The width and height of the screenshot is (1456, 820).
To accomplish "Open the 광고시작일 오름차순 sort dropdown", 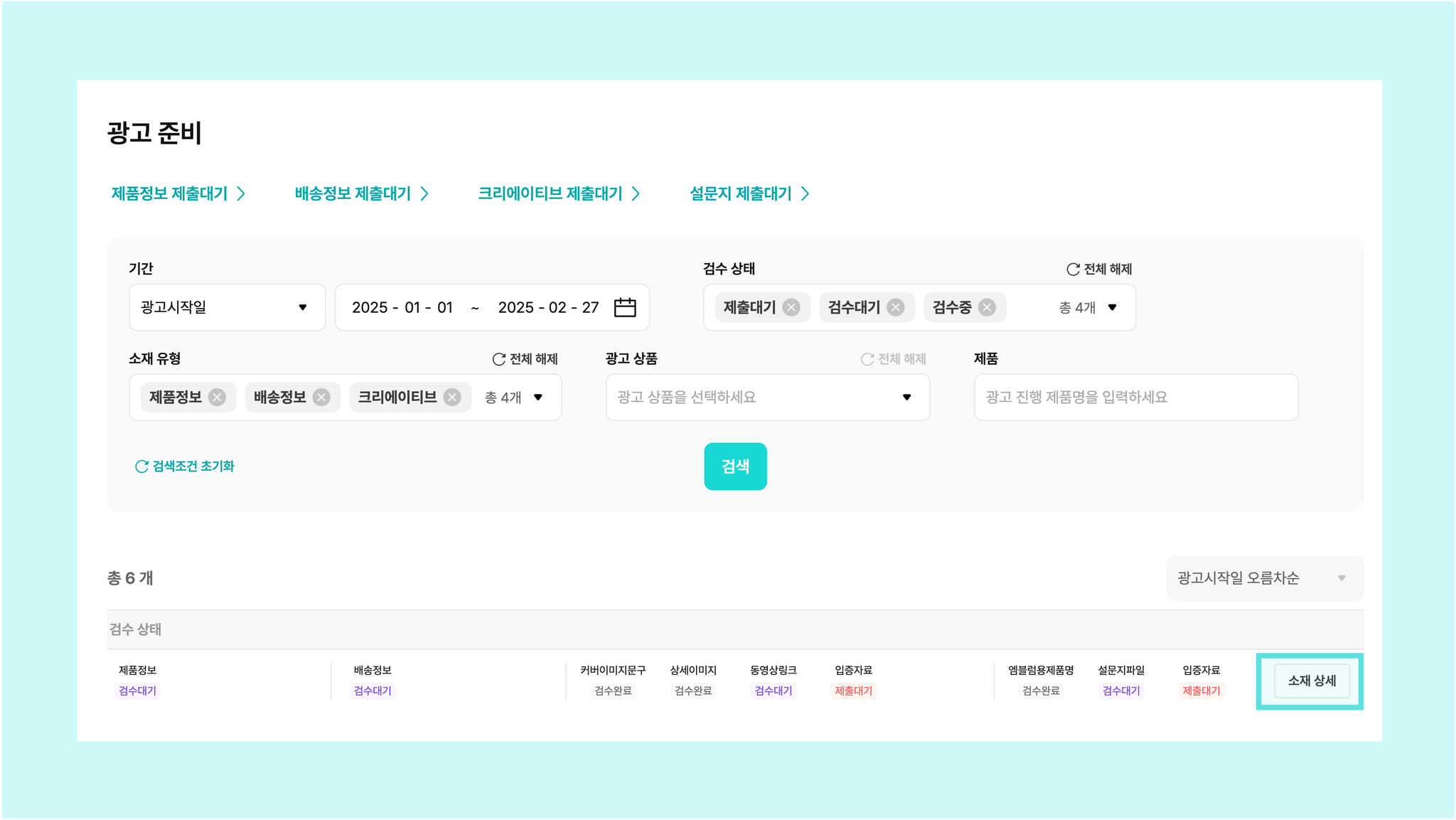I will click(1265, 578).
